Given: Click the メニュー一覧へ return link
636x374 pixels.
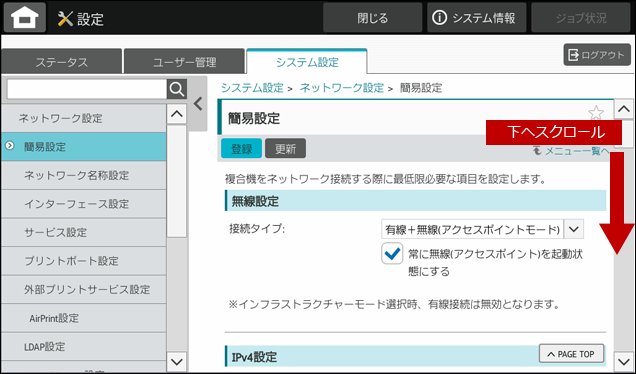Looking at the screenshot, I should click(x=572, y=151).
